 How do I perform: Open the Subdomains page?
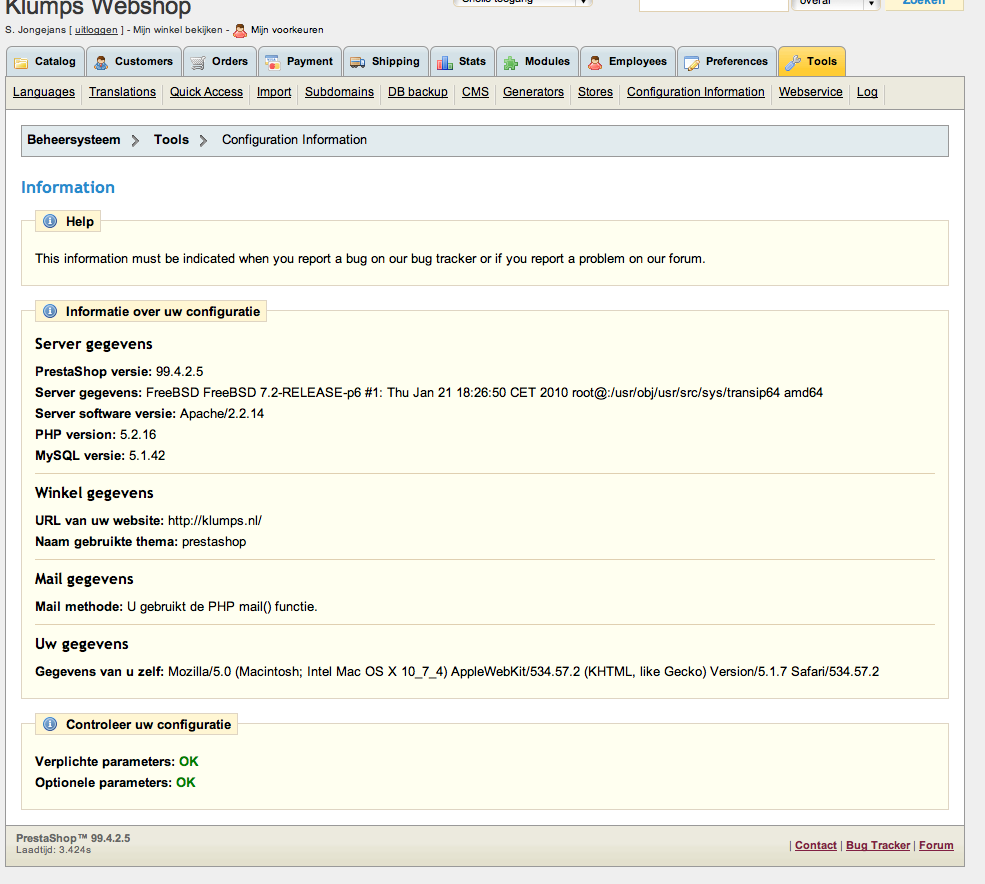point(339,92)
